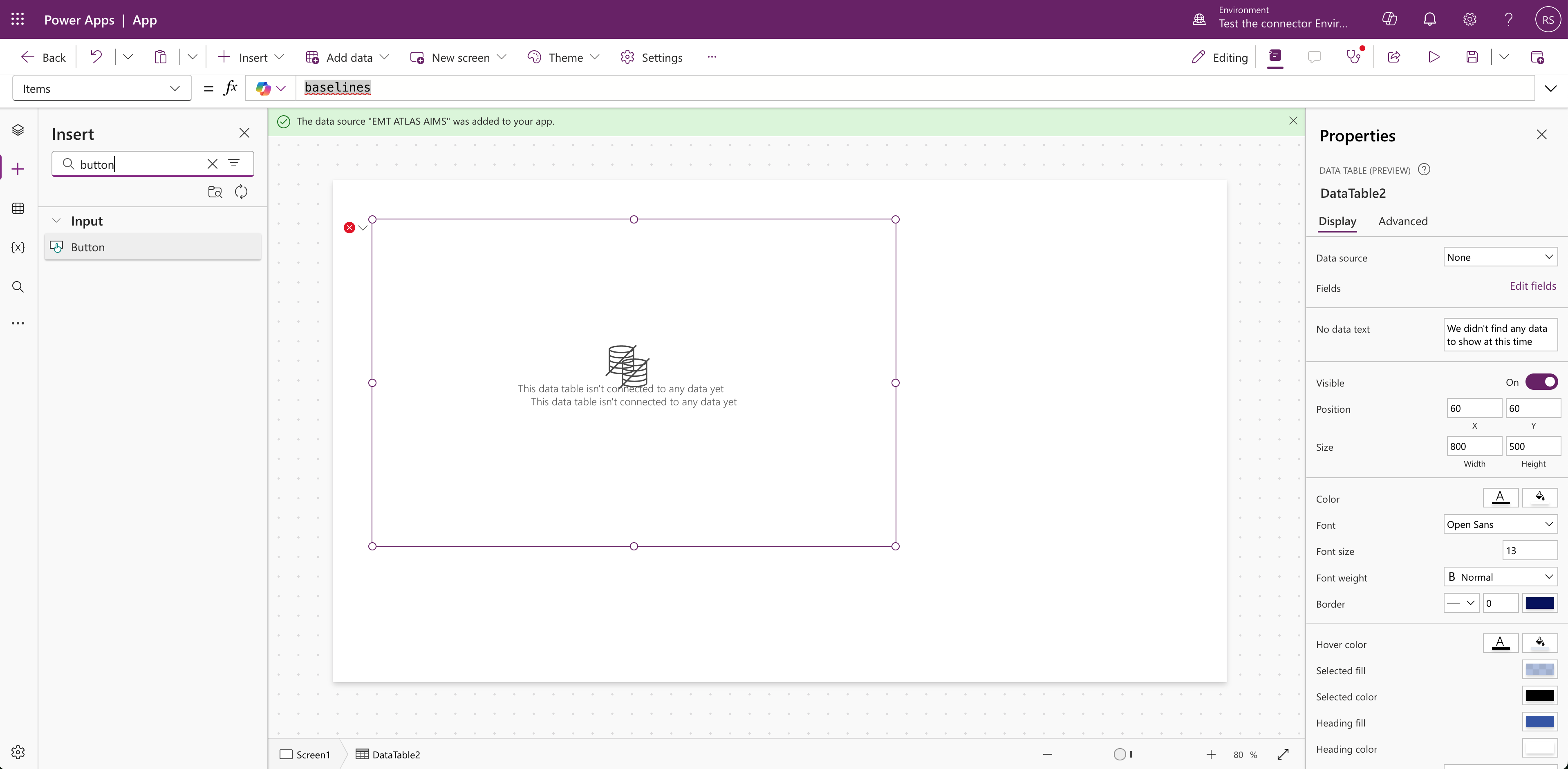Click the Preview app play icon
This screenshot has width=1568, height=769.
pyautogui.click(x=1434, y=57)
